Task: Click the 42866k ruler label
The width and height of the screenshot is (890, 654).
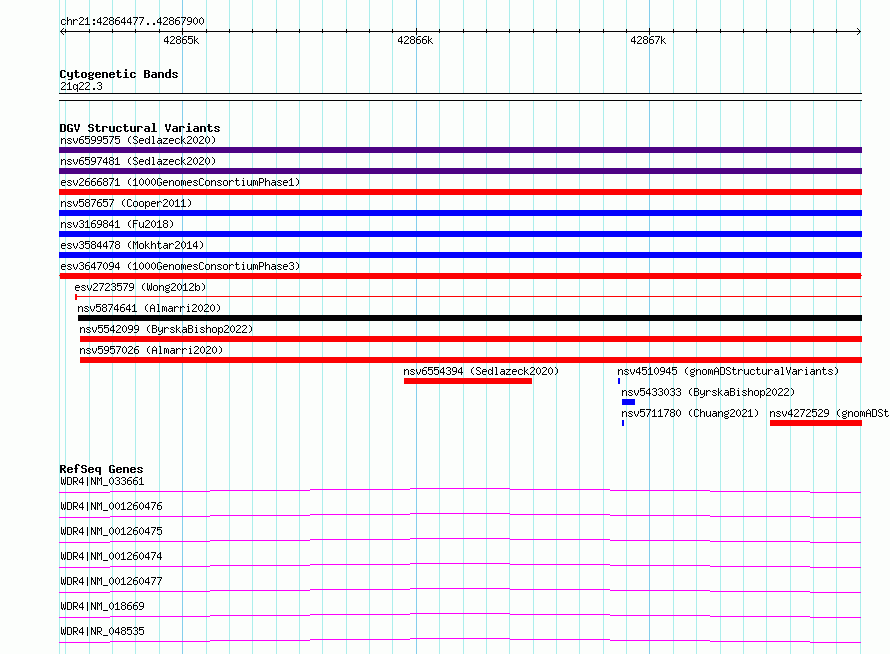Action: (415, 40)
